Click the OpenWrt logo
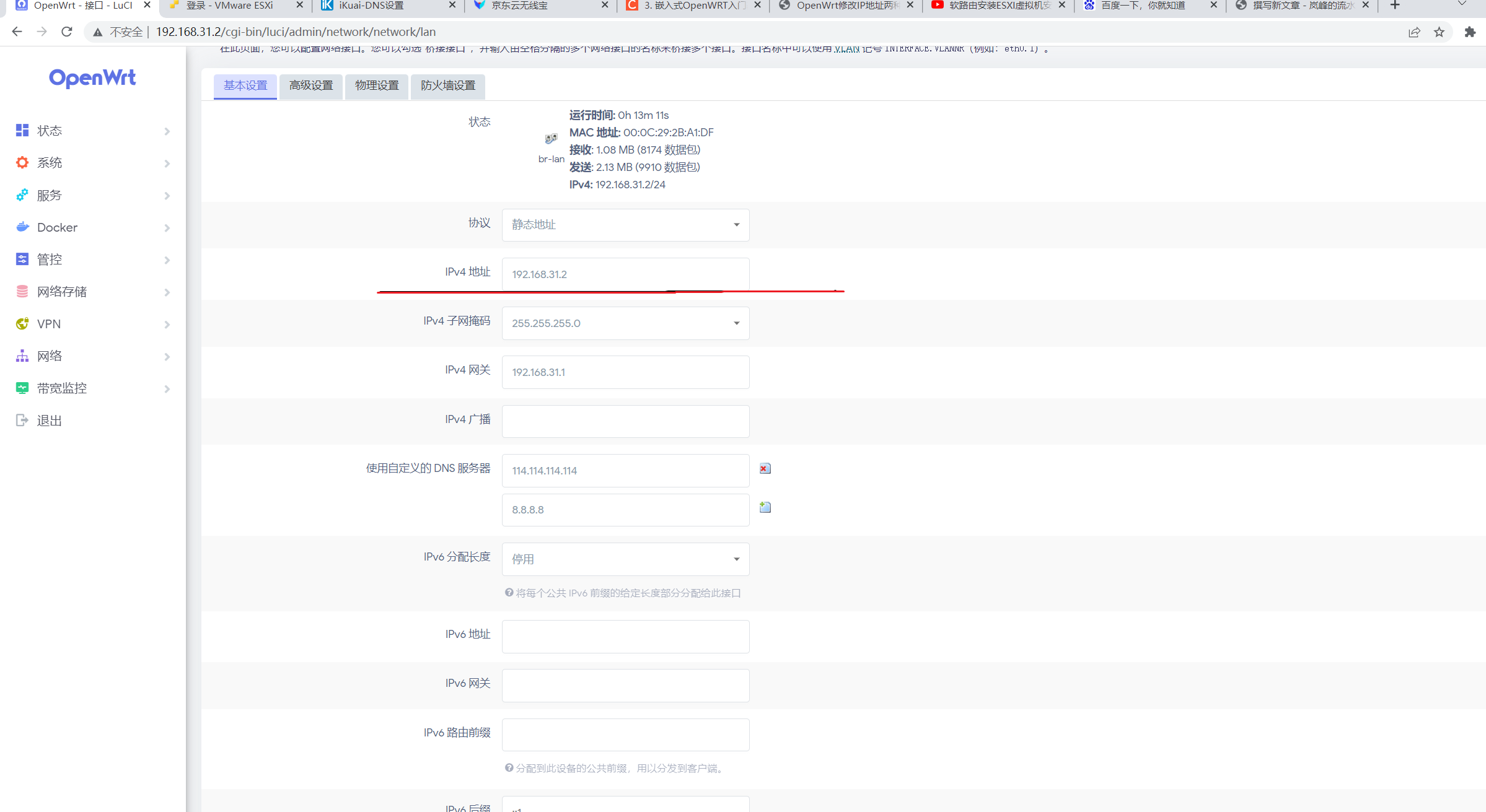 pos(92,78)
